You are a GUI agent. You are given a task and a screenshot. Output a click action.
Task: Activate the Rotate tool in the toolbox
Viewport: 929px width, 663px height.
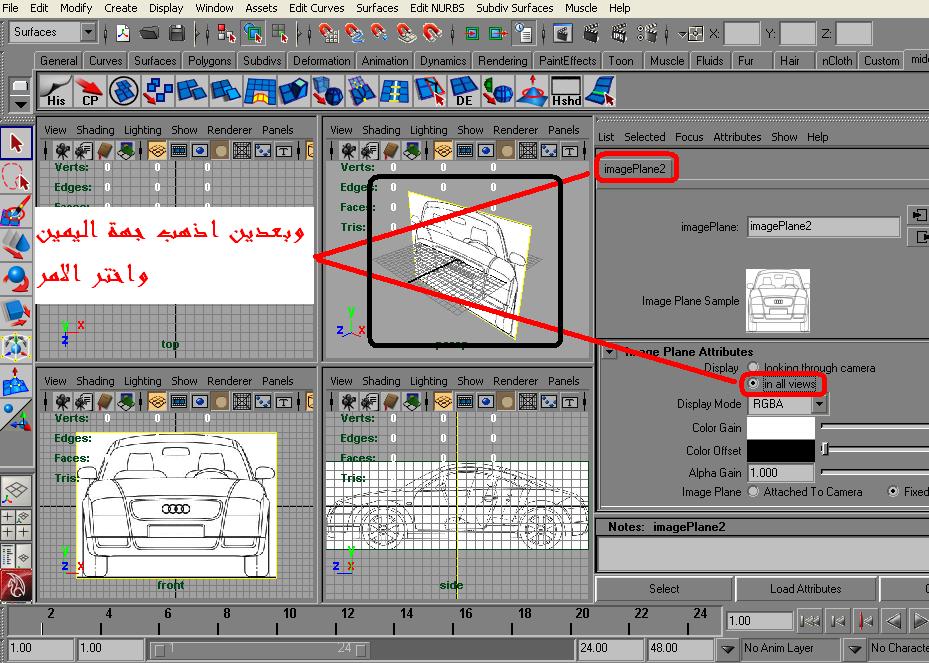(16, 277)
